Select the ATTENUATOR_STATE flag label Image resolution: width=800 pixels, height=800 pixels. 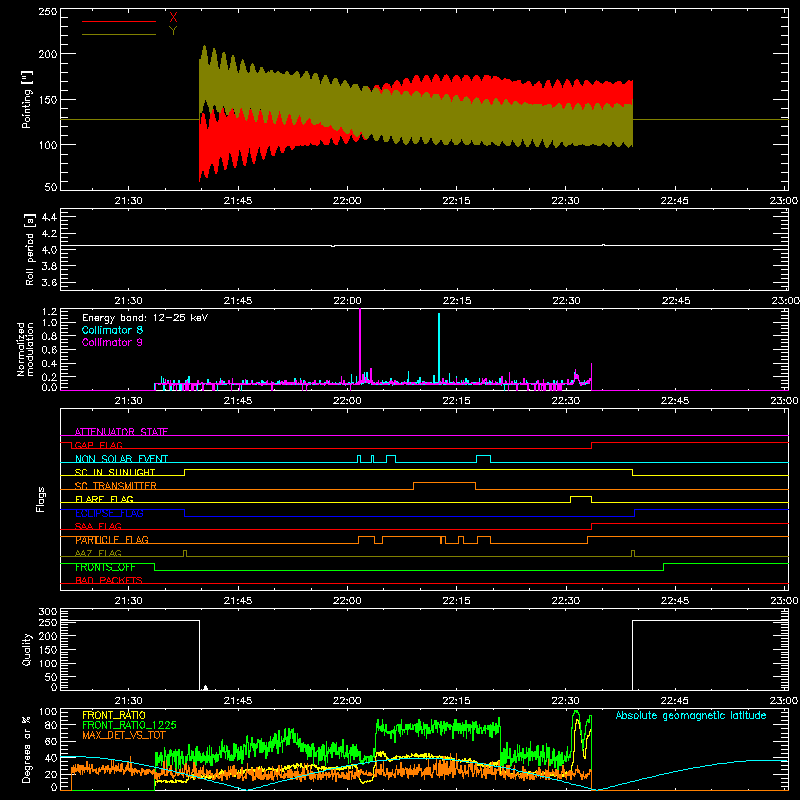coord(121,432)
